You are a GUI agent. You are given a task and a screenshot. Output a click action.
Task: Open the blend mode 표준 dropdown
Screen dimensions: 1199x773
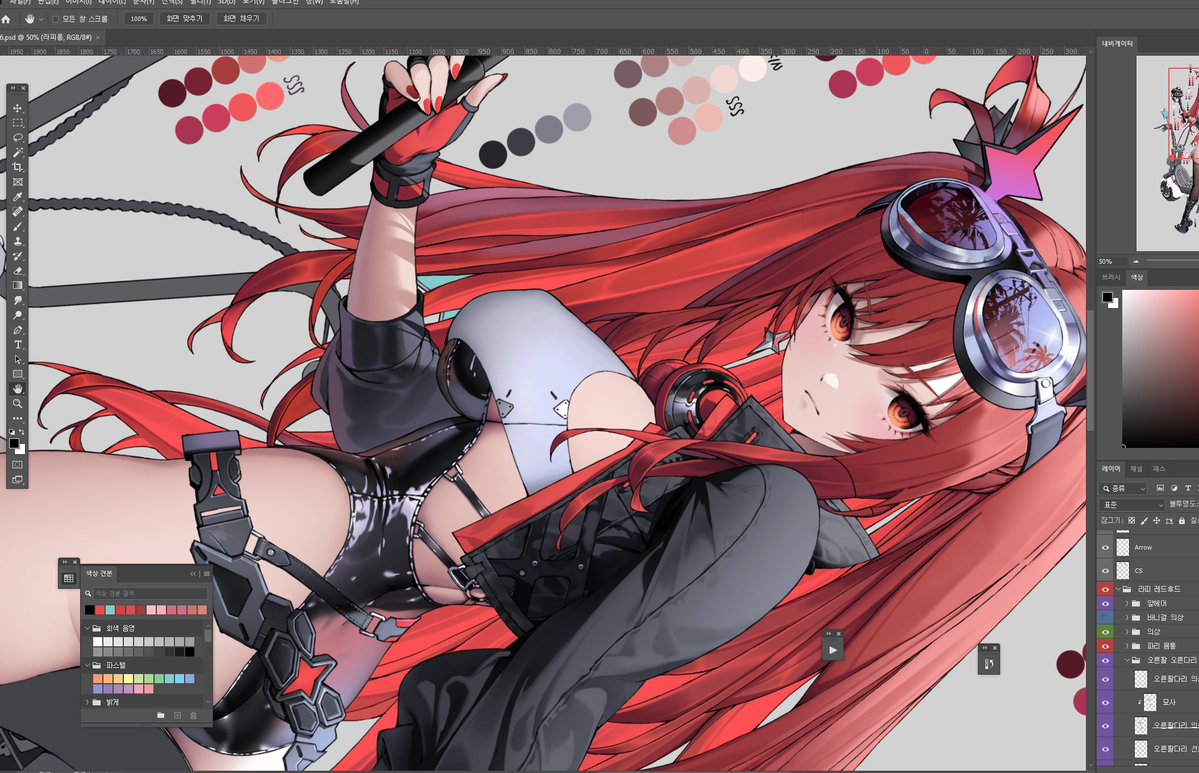point(1132,505)
